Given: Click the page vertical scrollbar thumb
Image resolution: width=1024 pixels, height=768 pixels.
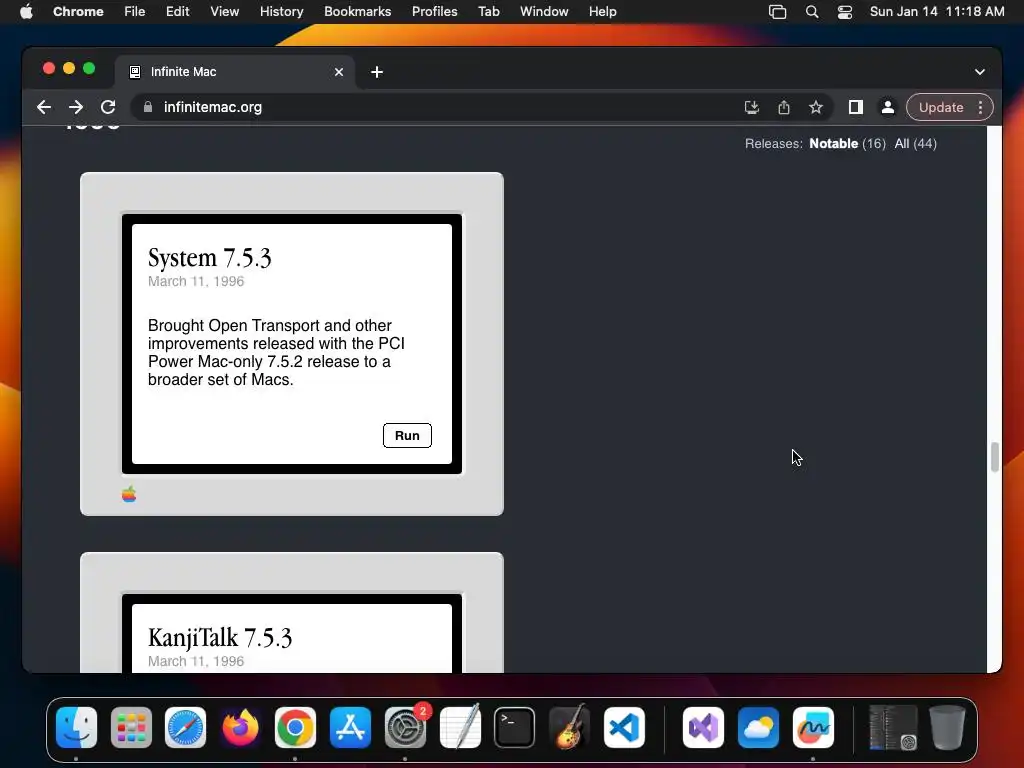Looking at the screenshot, I should tap(995, 456).
